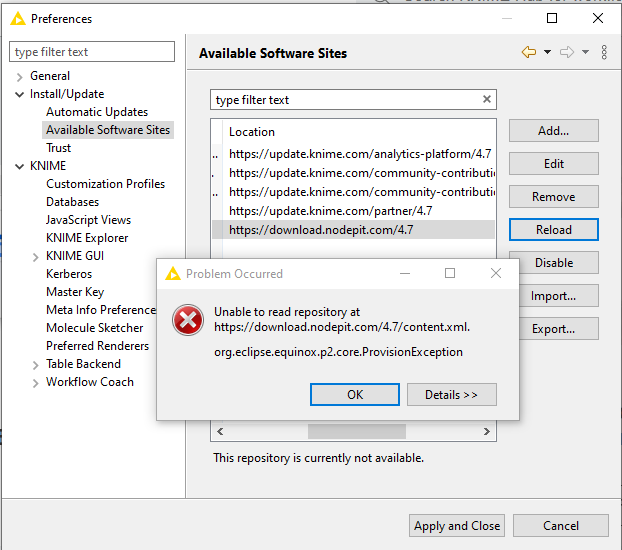Open Preferred Renderers preferences
The image size is (622, 550).
(97, 346)
